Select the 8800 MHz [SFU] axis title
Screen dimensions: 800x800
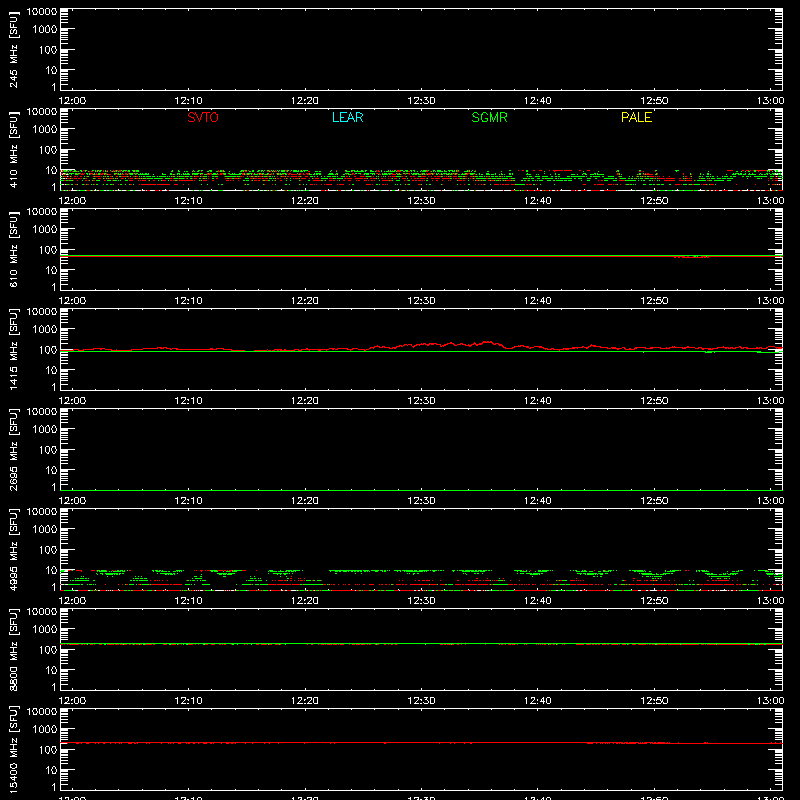14,649
